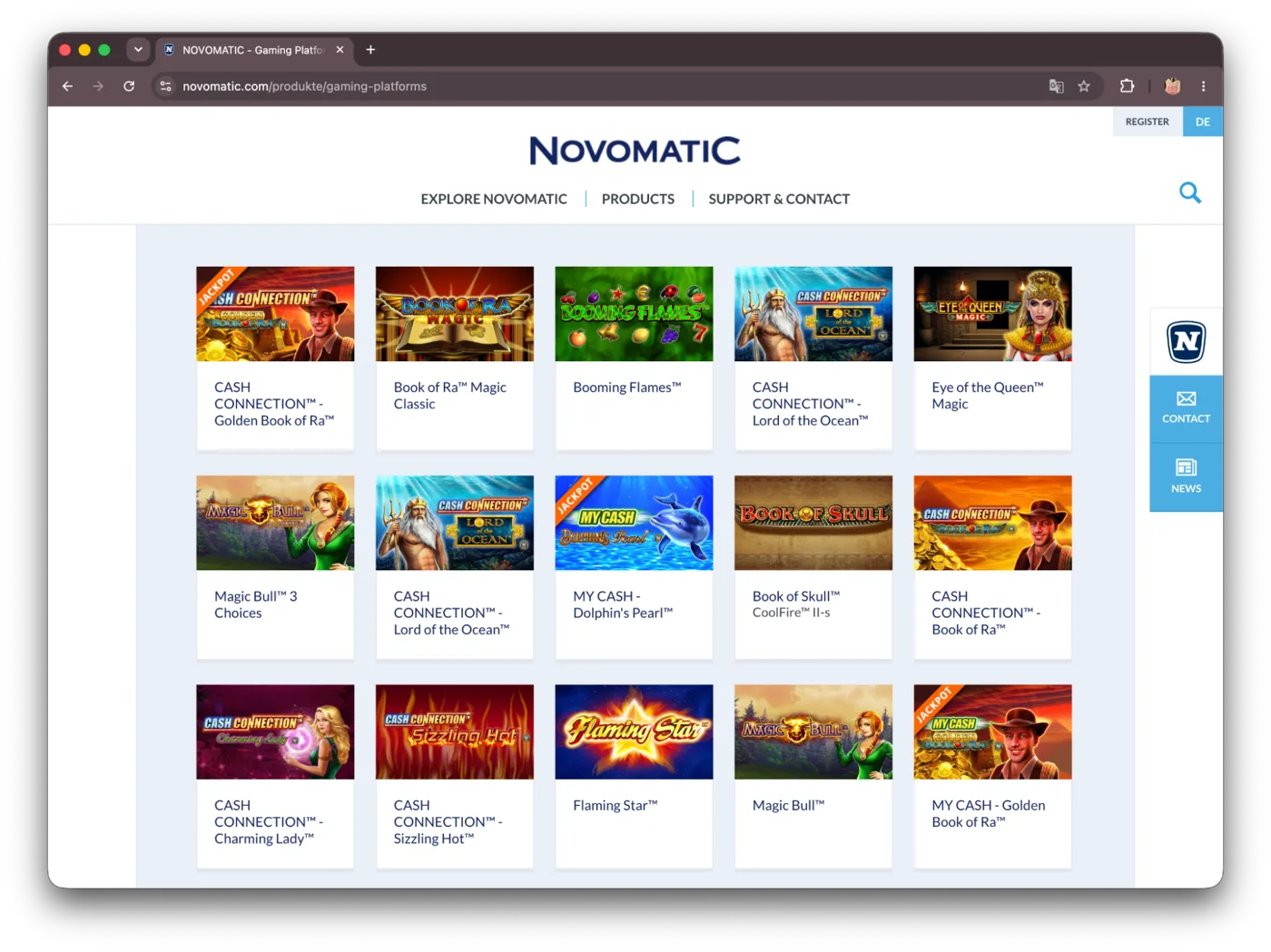Open the Contact envelope sidebar button
This screenshot has height=952, width=1271.
pyautogui.click(x=1186, y=408)
